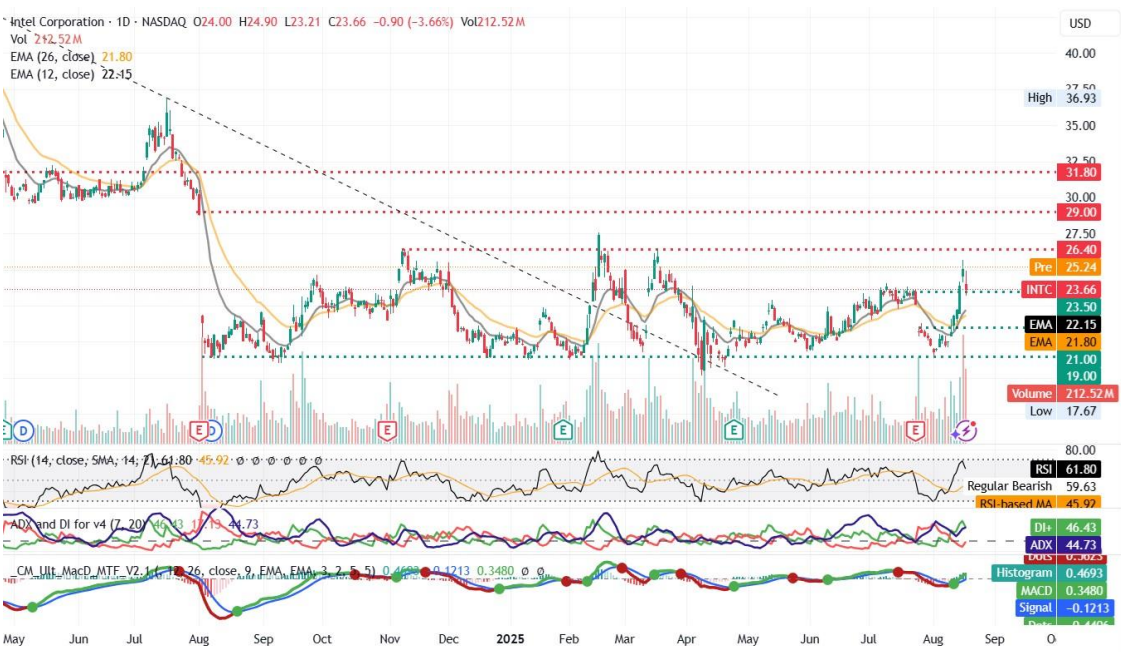Click the 40.00 price scale value

(1080, 54)
